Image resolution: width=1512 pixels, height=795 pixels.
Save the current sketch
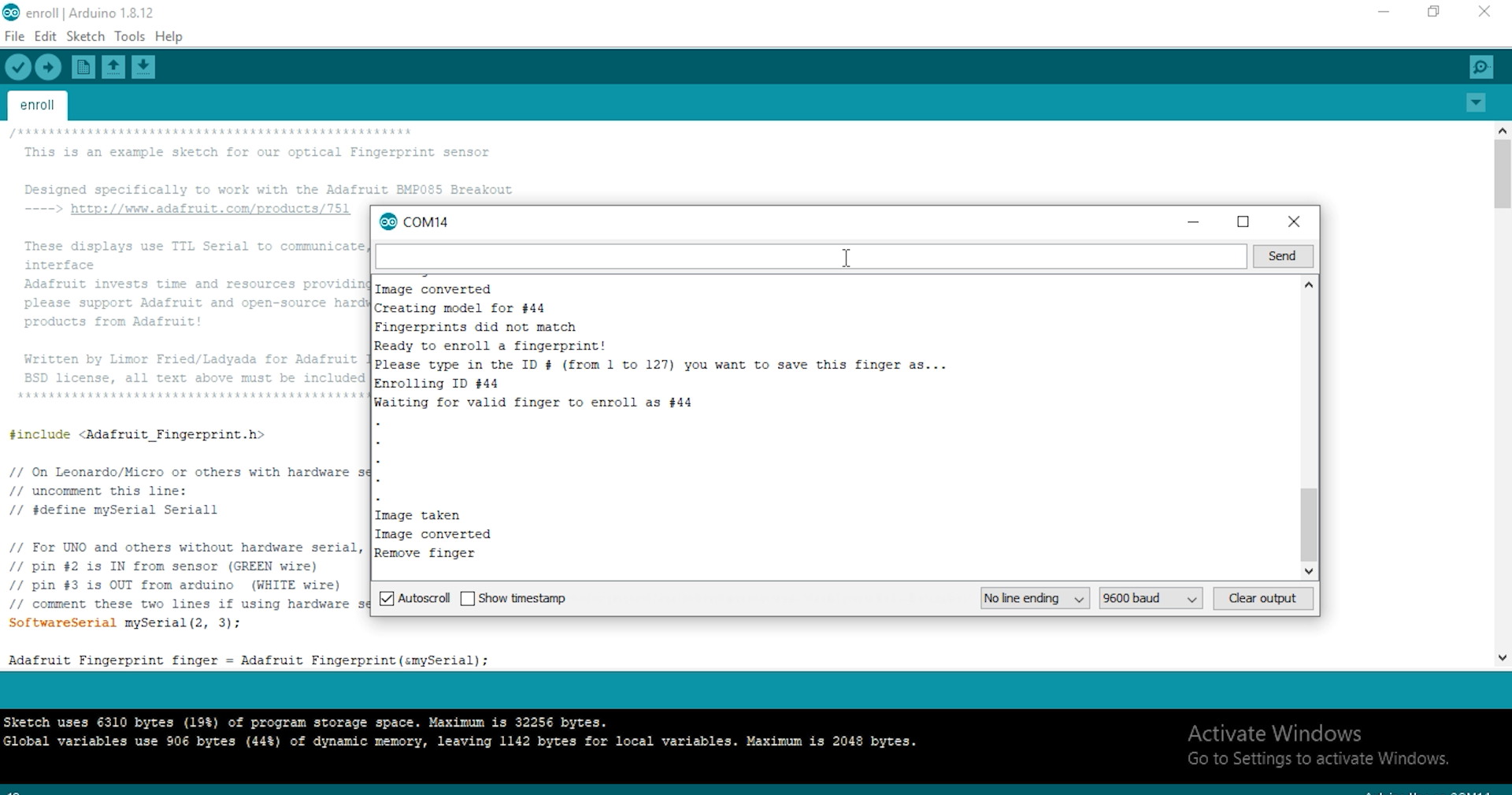(143, 67)
